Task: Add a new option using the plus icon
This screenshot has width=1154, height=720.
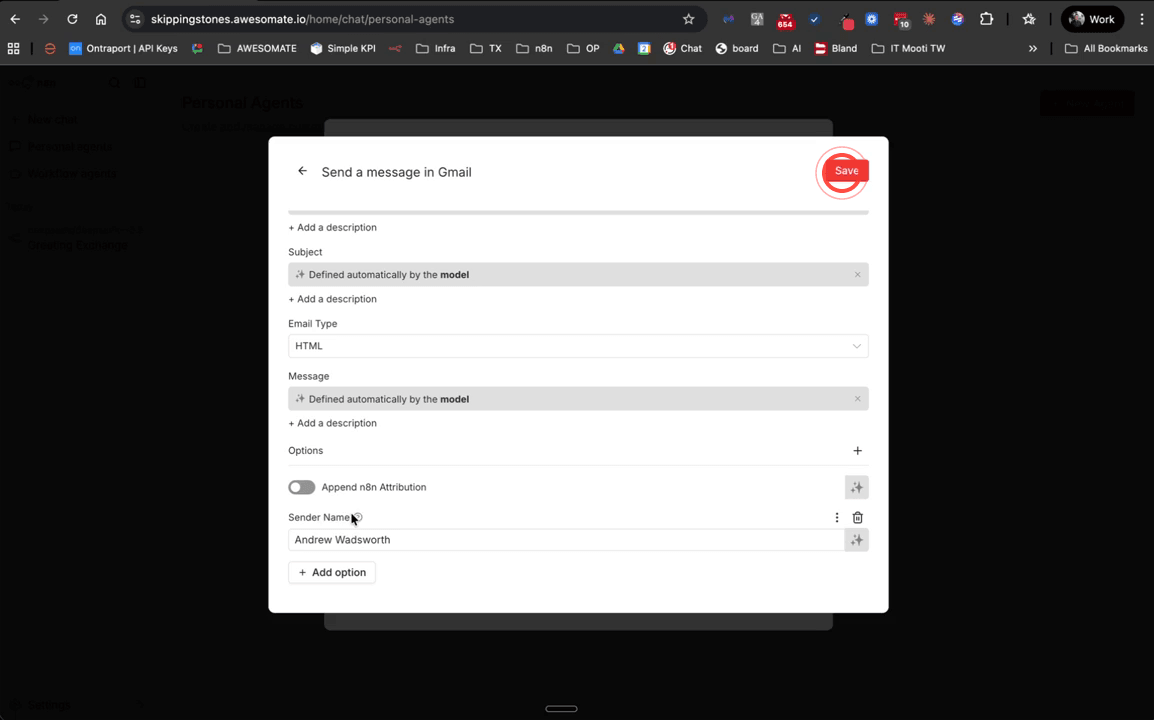Action: click(857, 451)
